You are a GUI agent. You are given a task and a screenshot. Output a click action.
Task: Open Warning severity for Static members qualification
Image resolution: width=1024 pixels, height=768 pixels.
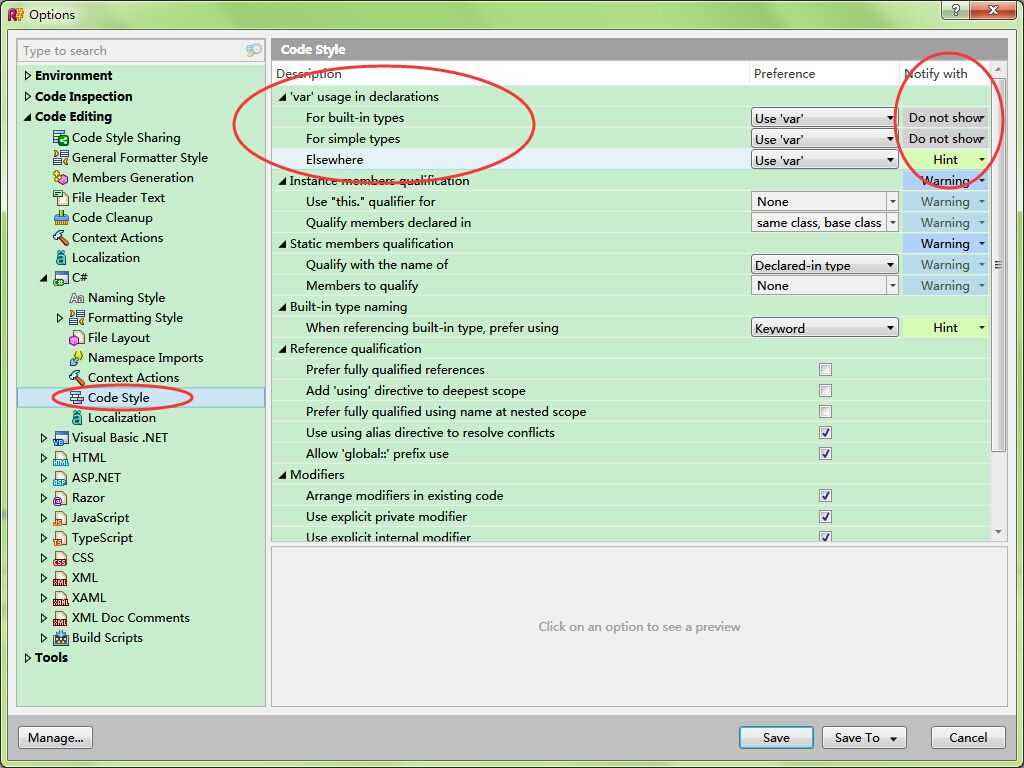946,244
